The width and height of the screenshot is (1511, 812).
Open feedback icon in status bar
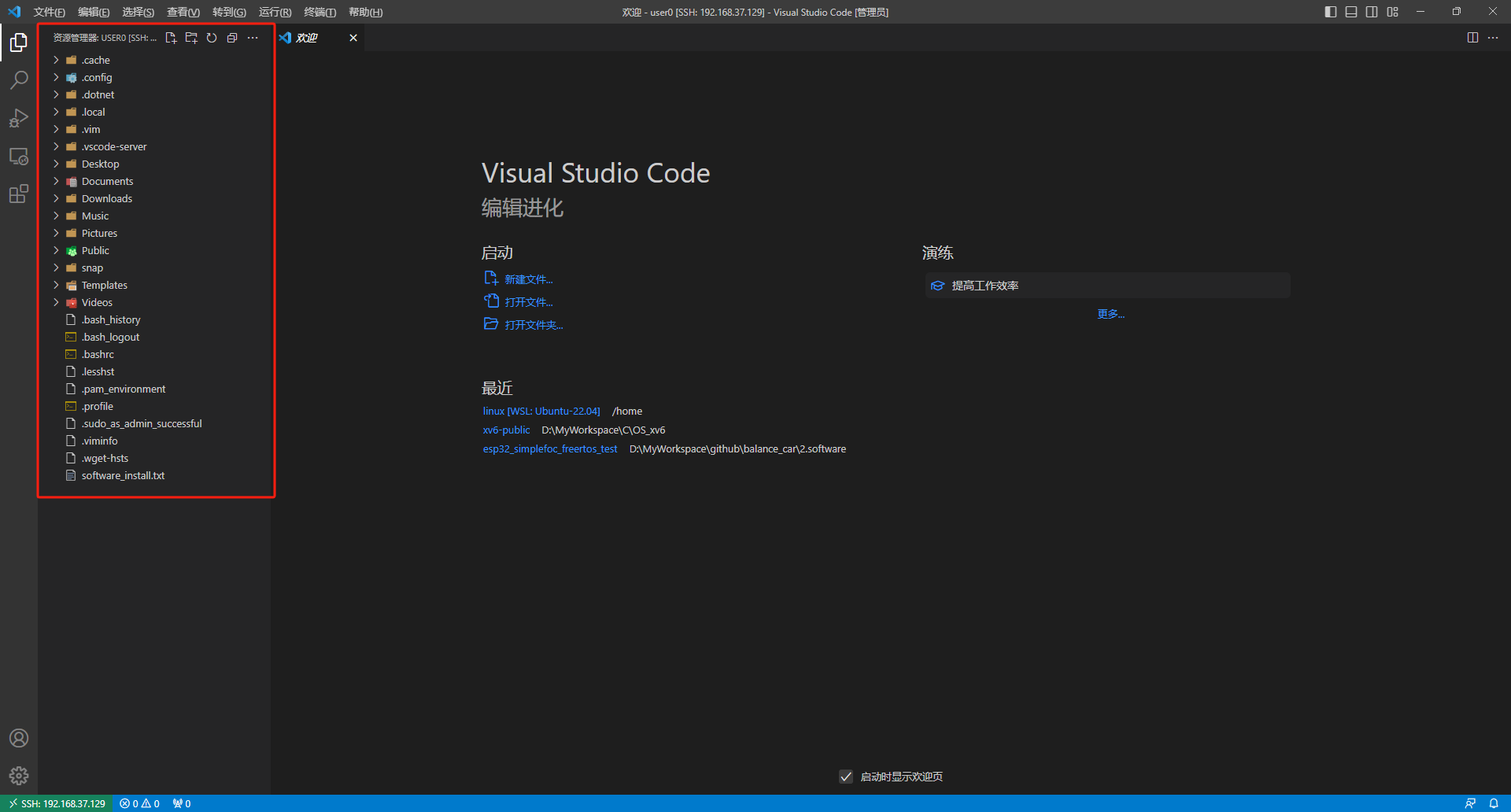coord(1470,803)
